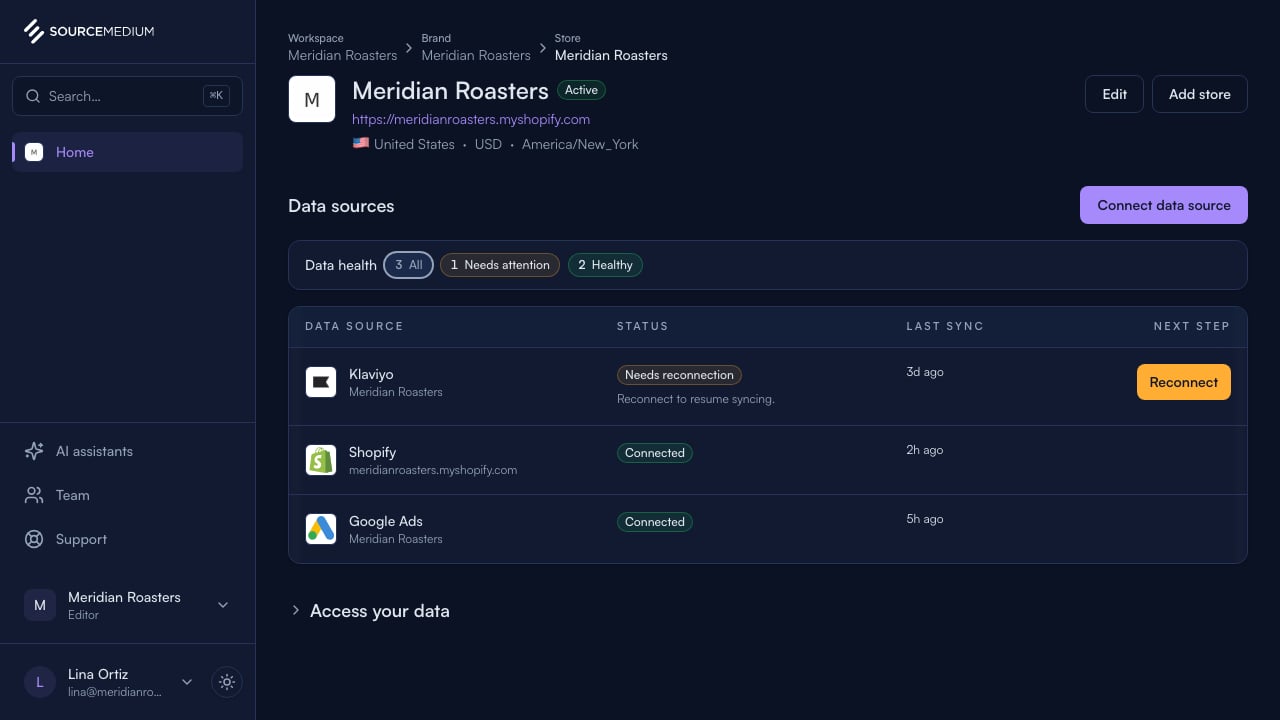
Task: Click the Google Ads data source name
Action: tap(386, 521)
